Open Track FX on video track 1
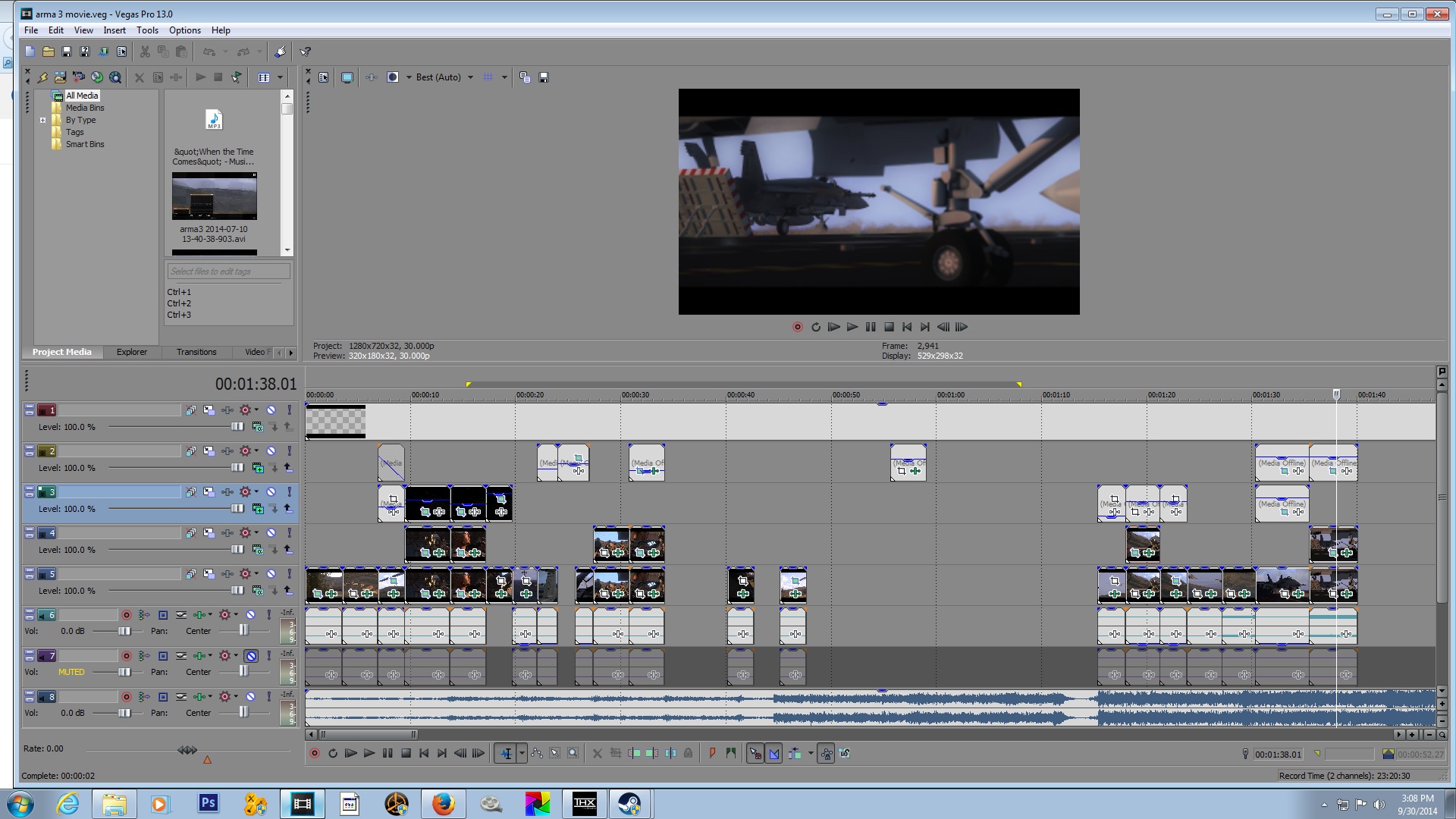The image size is (1456, 819). pos(227,409)
